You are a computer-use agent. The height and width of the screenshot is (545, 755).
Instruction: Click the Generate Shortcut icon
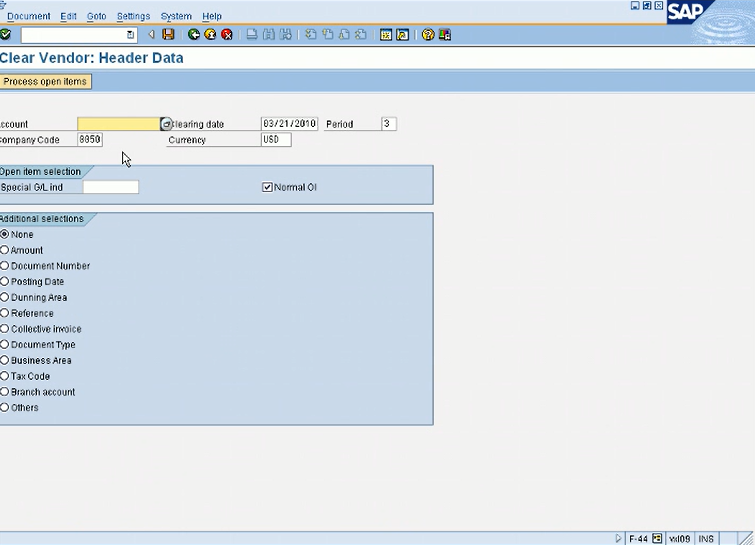(x=403, y=35)
